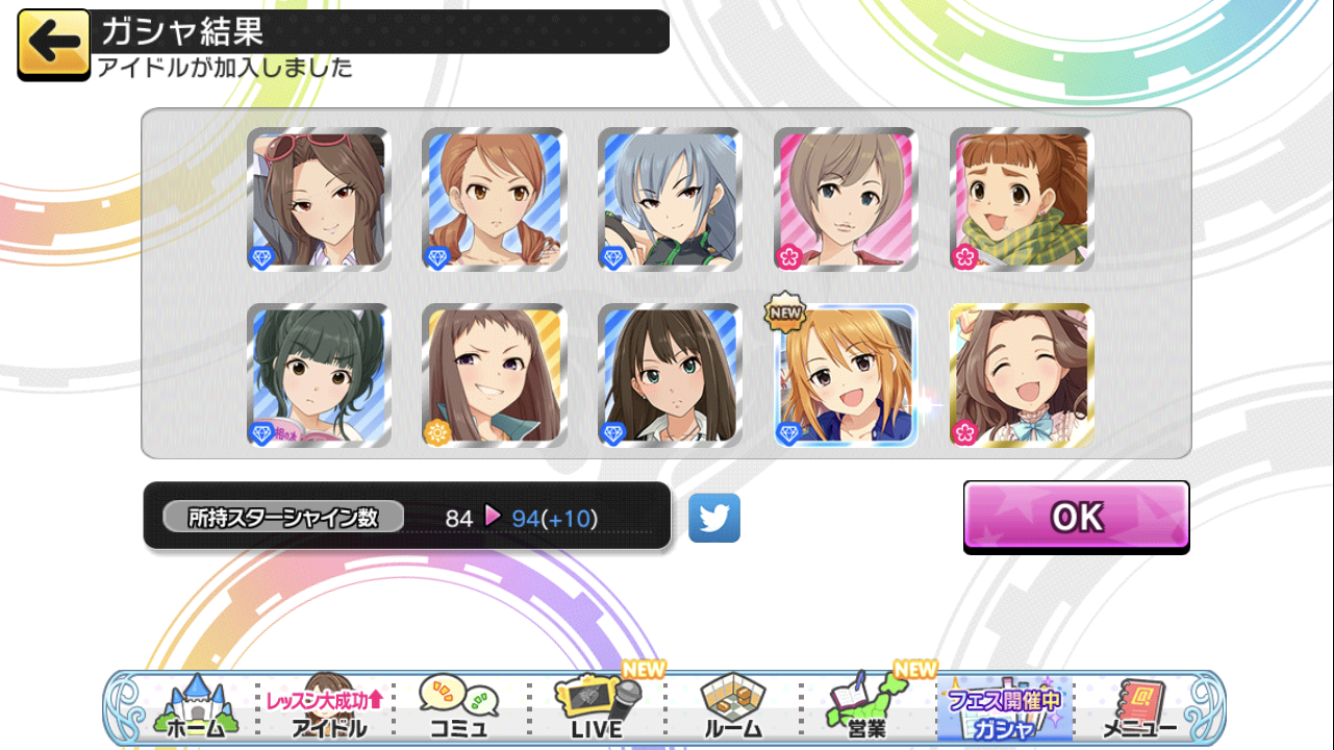Image resolution: width=1334 pixels, height=750 pixels.
Task: Go to ルーム room icon
Action: coord(733,709)
